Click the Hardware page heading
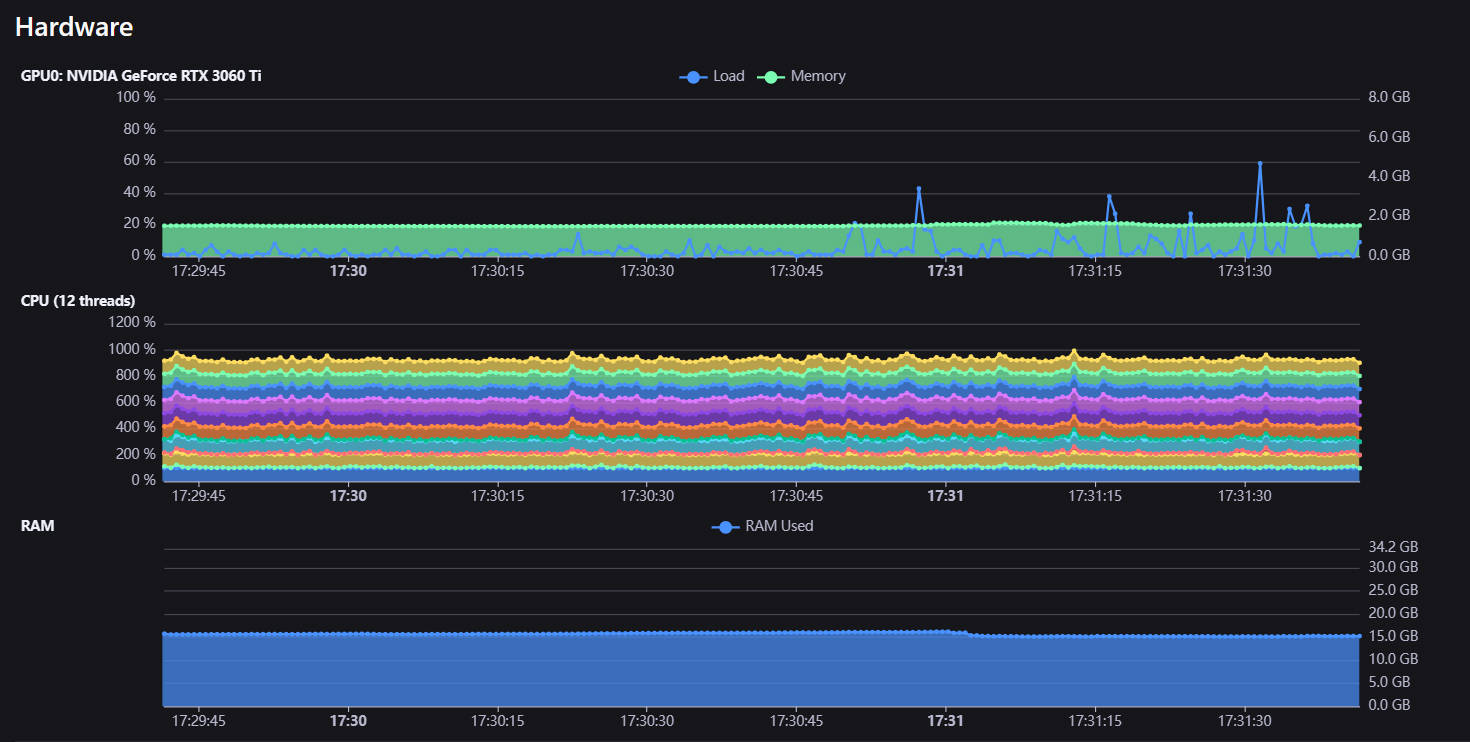 pyautogui.click(x=74, y=27)
